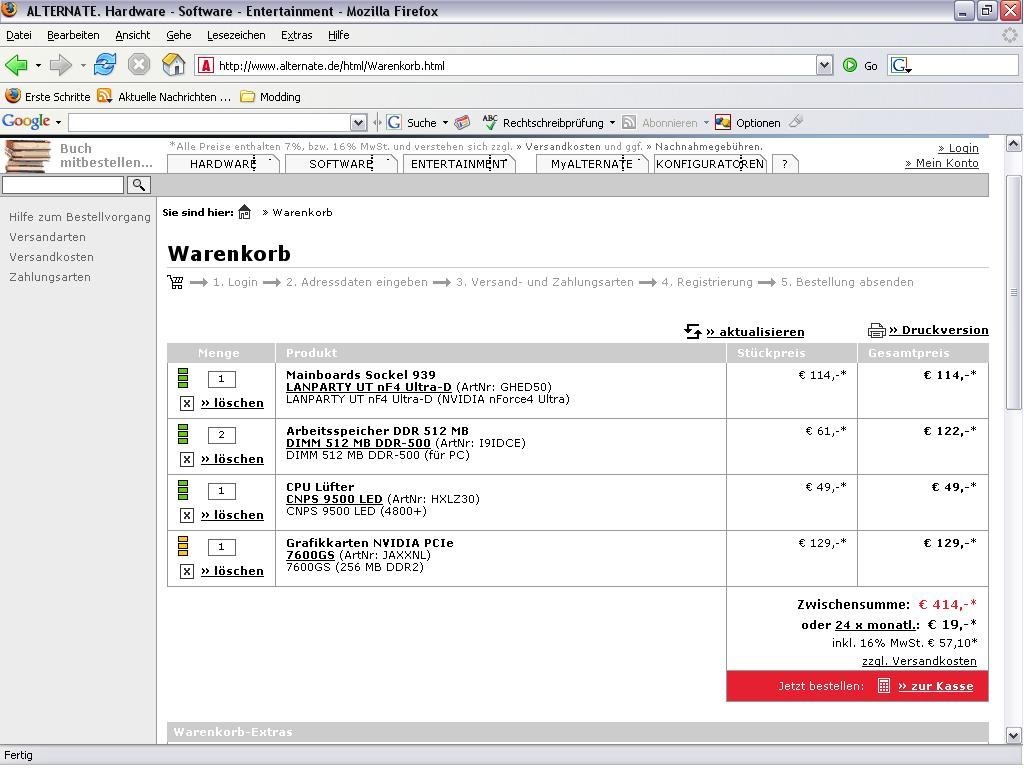
Task: Click the calculator icon beside zur Kasse
Action: coord(884,686)
